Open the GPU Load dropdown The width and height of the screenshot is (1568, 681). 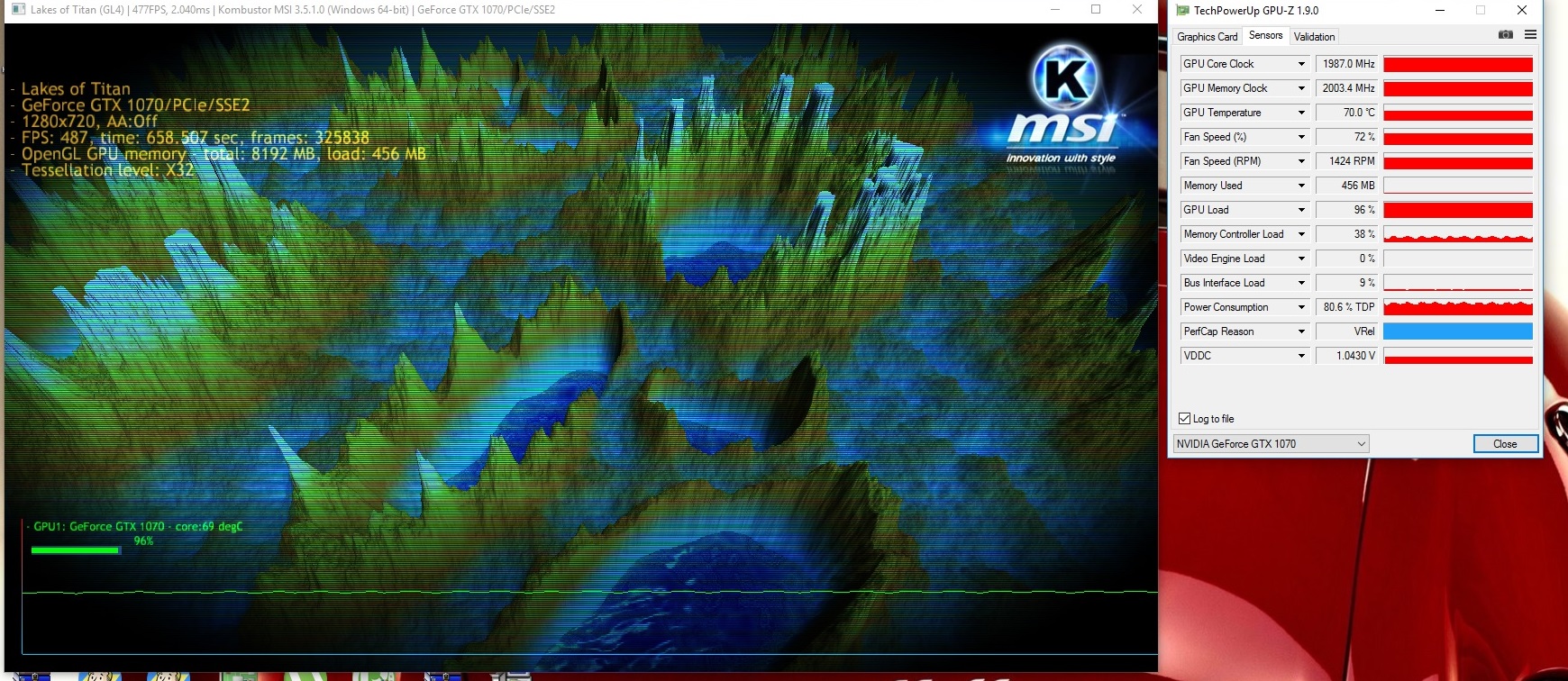[x=1301, y=210]
